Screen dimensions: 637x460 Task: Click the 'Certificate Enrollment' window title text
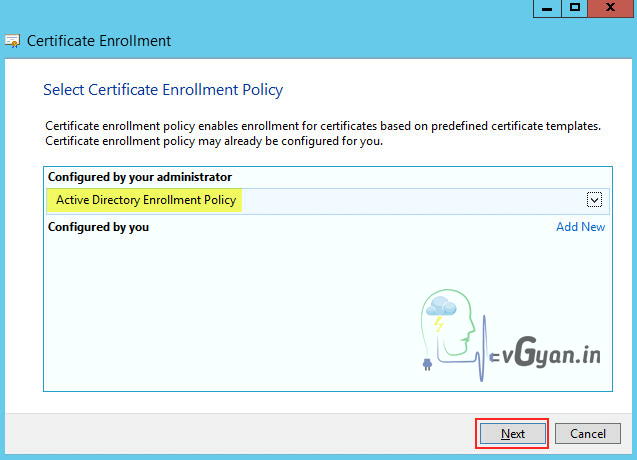click(99, 41)
